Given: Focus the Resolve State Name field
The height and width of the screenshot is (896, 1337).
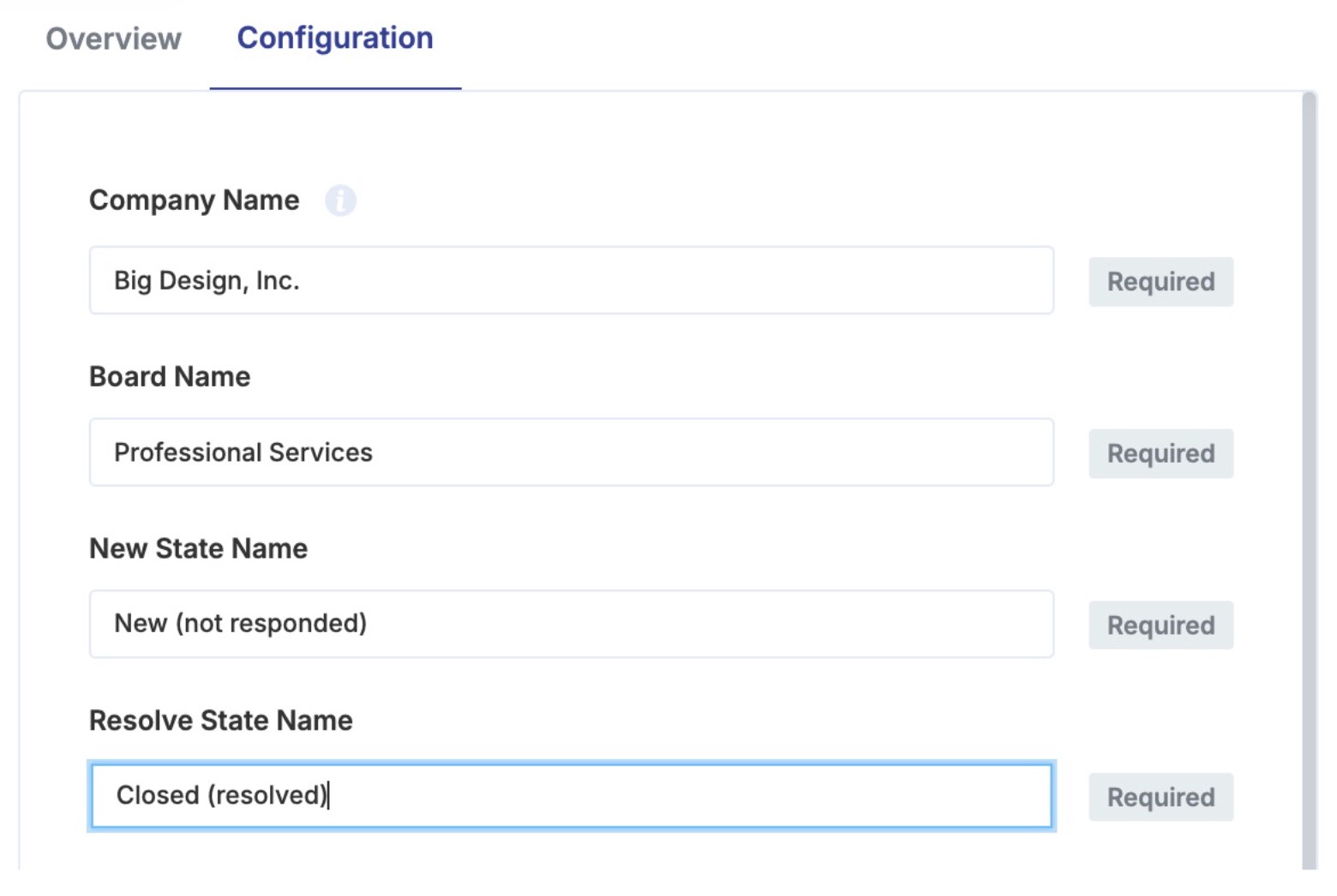Looking at the screenshot, I should click(570, 796).
